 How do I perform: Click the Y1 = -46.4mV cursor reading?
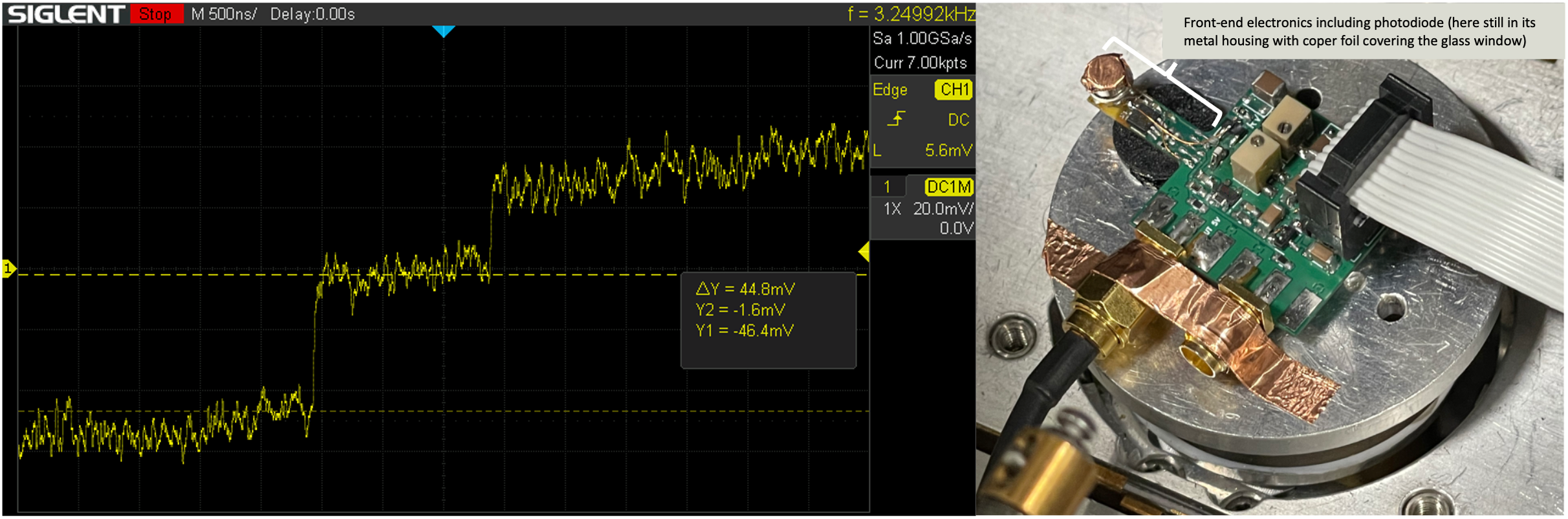click(745, 331)
